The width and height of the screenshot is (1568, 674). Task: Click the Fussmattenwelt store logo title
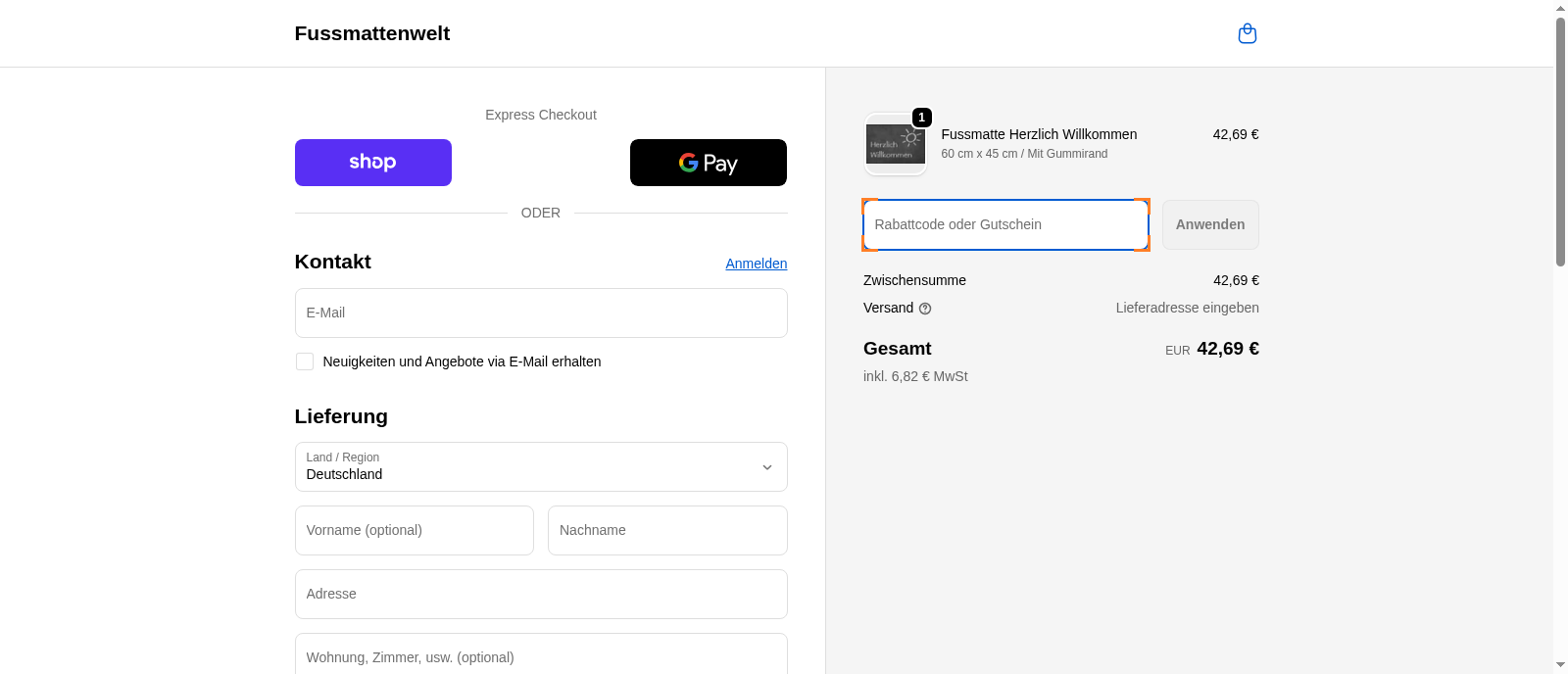coord(371,33)
